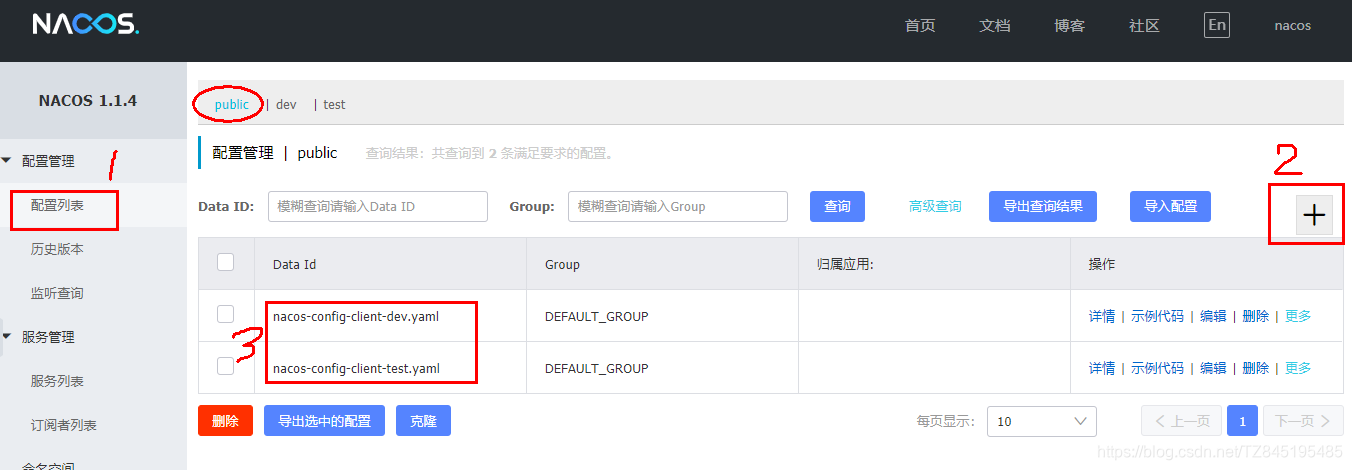Screen dimensions: 1352x470
Task: Select the public namespace tab
Action: point(232,104)
